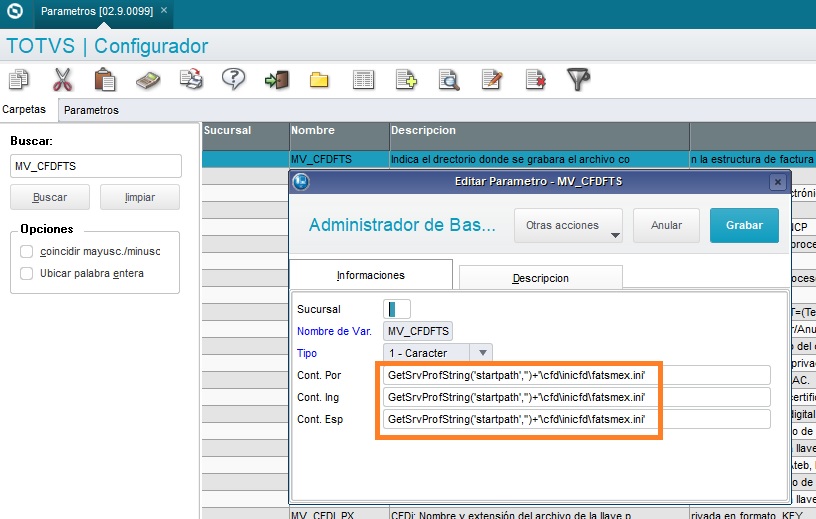The width and height of the screenshot is (816, 519).
Task: Click the Descripcion column header in grid
Action: coord(540,136)
